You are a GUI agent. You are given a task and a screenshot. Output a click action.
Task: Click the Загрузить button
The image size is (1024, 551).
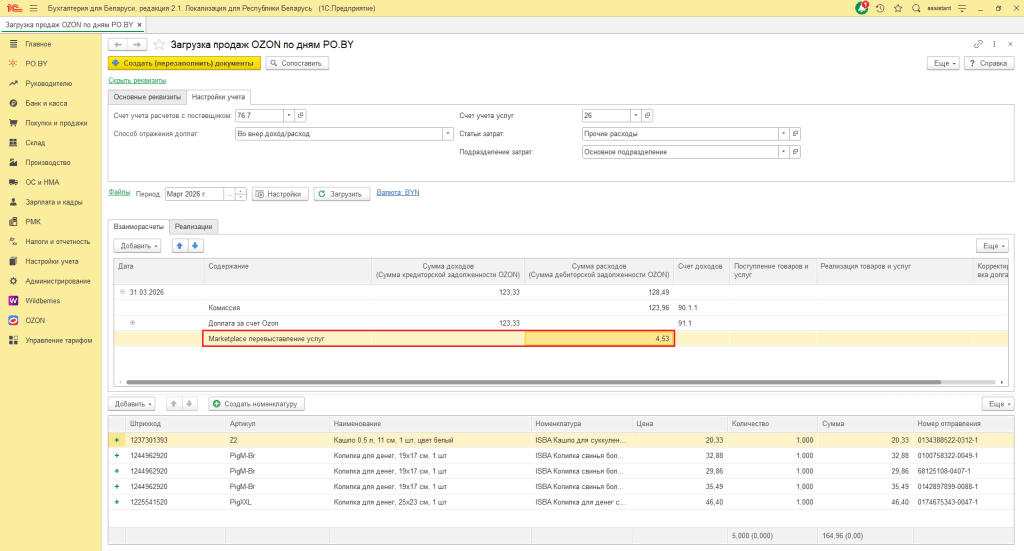[x=342, y=194]
